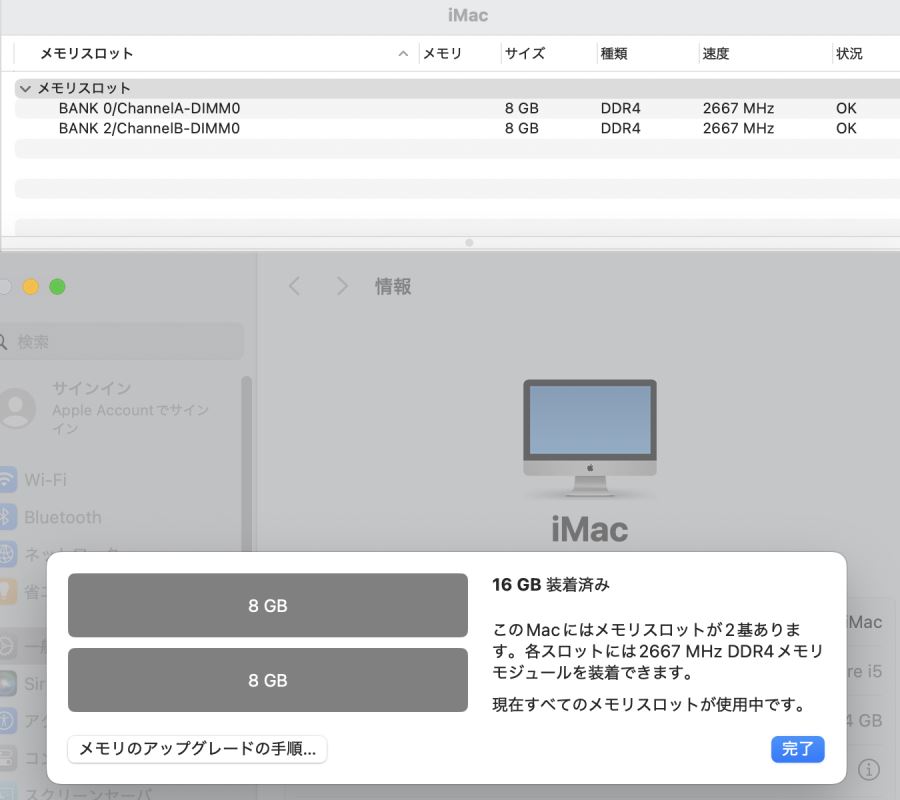The height and width of the screenshot is (800, 900).
Task: Open メモリのアップグレードの手順 button
Action: 197,749
